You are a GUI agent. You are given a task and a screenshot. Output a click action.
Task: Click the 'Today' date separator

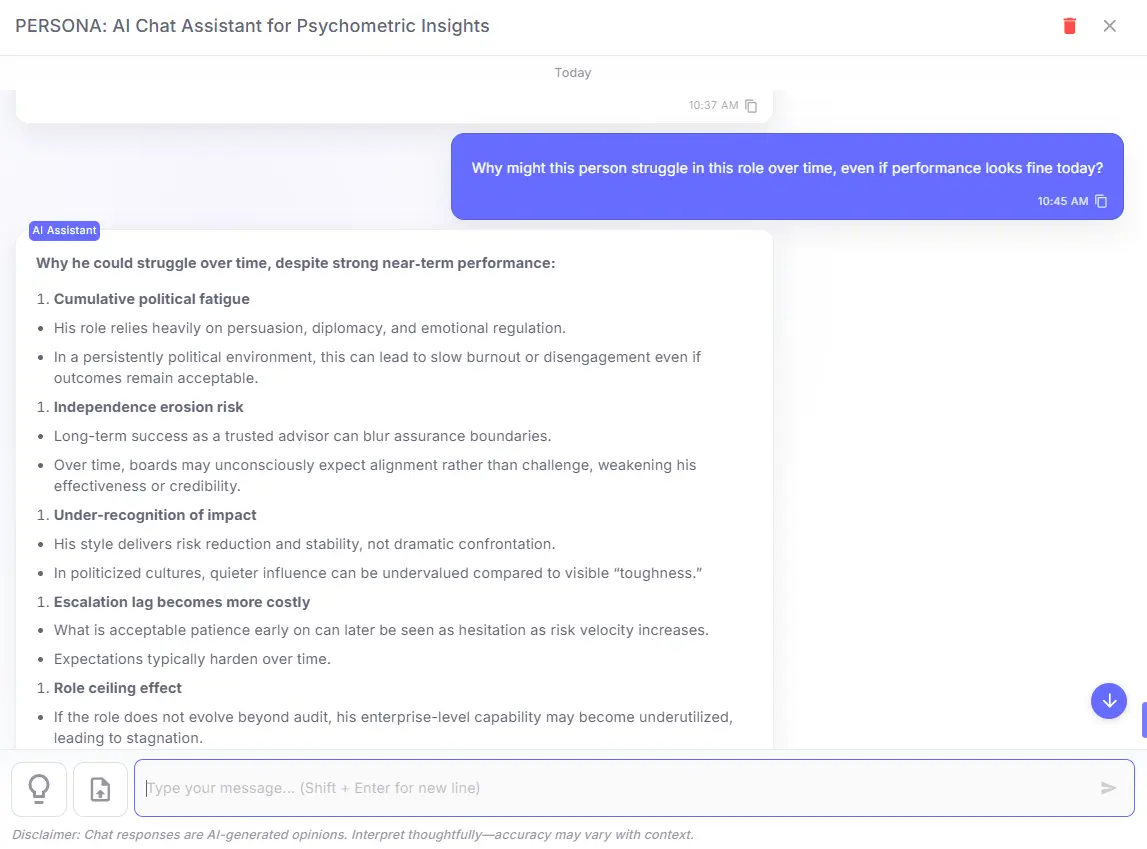pos(573,73)
